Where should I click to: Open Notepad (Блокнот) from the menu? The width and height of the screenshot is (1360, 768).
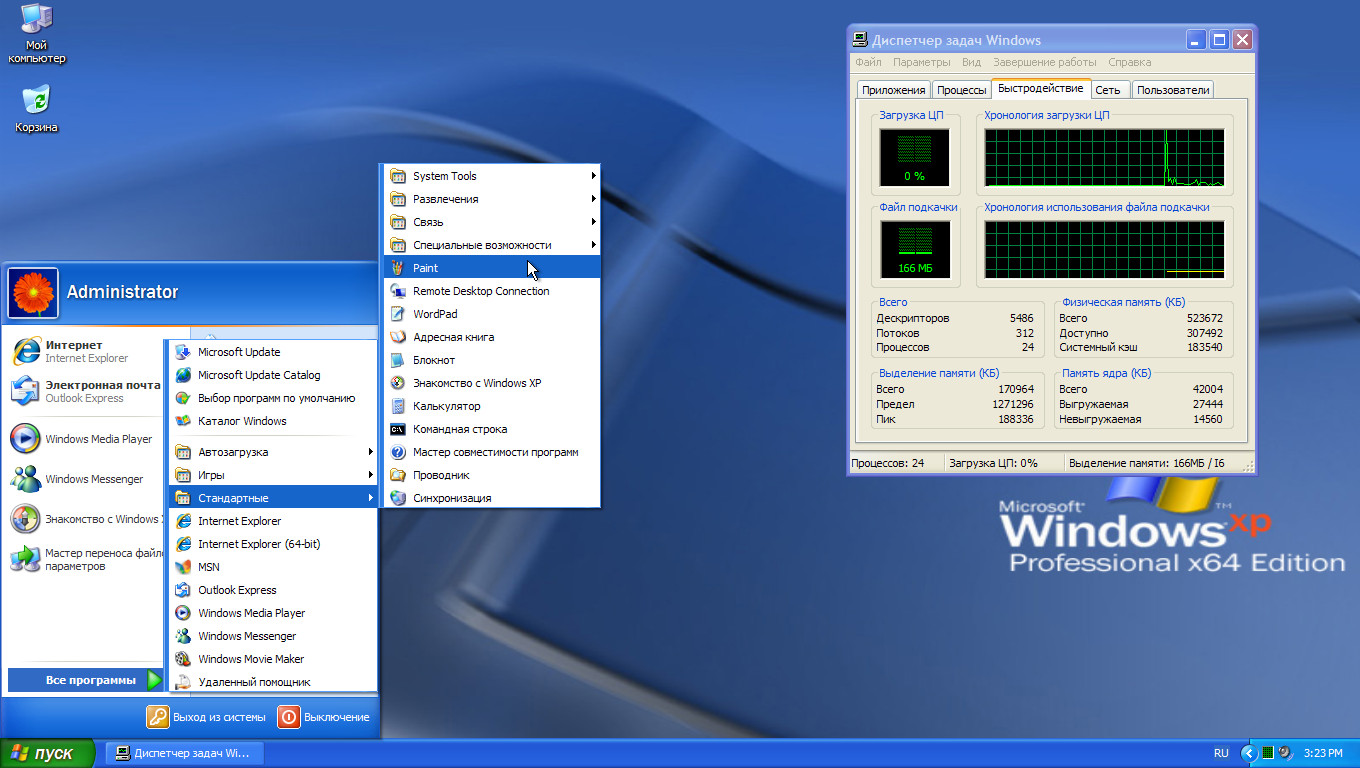coord(433,360)
